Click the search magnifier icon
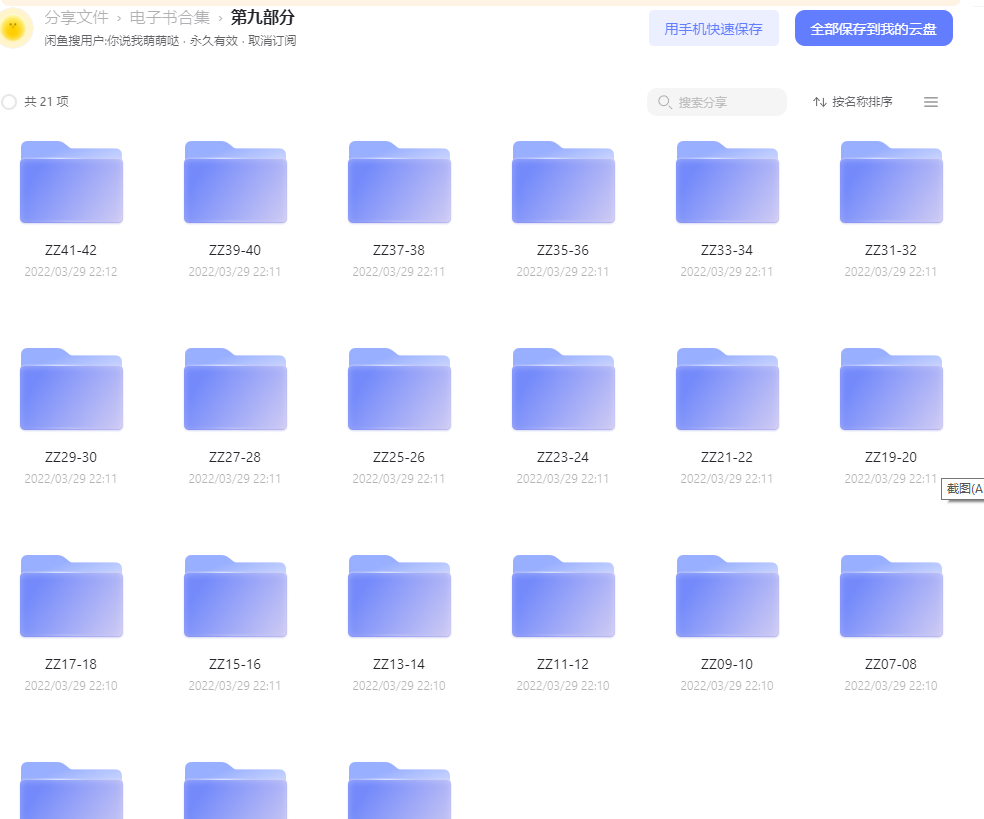Viewport: 984px width, 819px height. pos(665,102)
